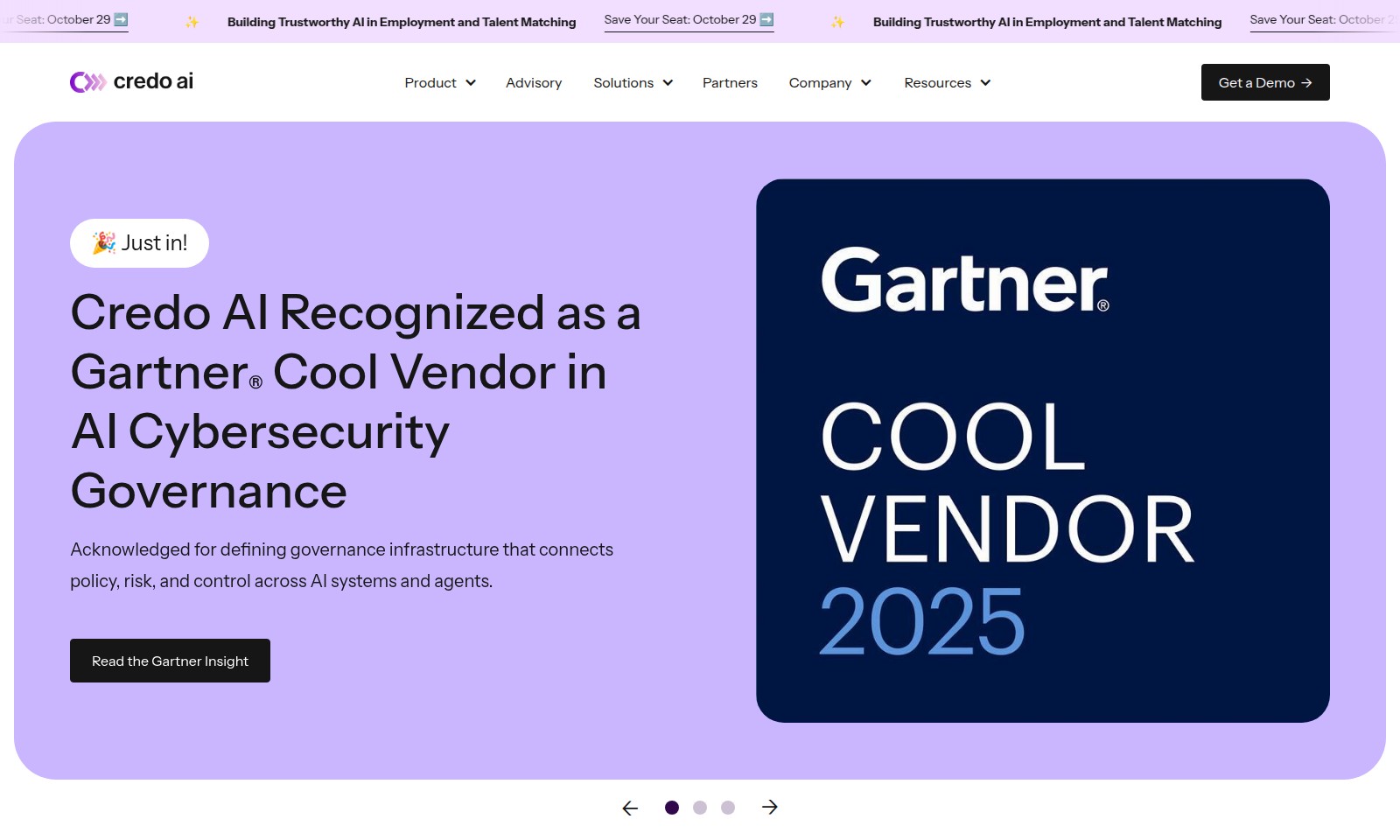Expand the Product dropdown menu
Viewport: 1400px width, 840px height.
[x=440, y=82]
